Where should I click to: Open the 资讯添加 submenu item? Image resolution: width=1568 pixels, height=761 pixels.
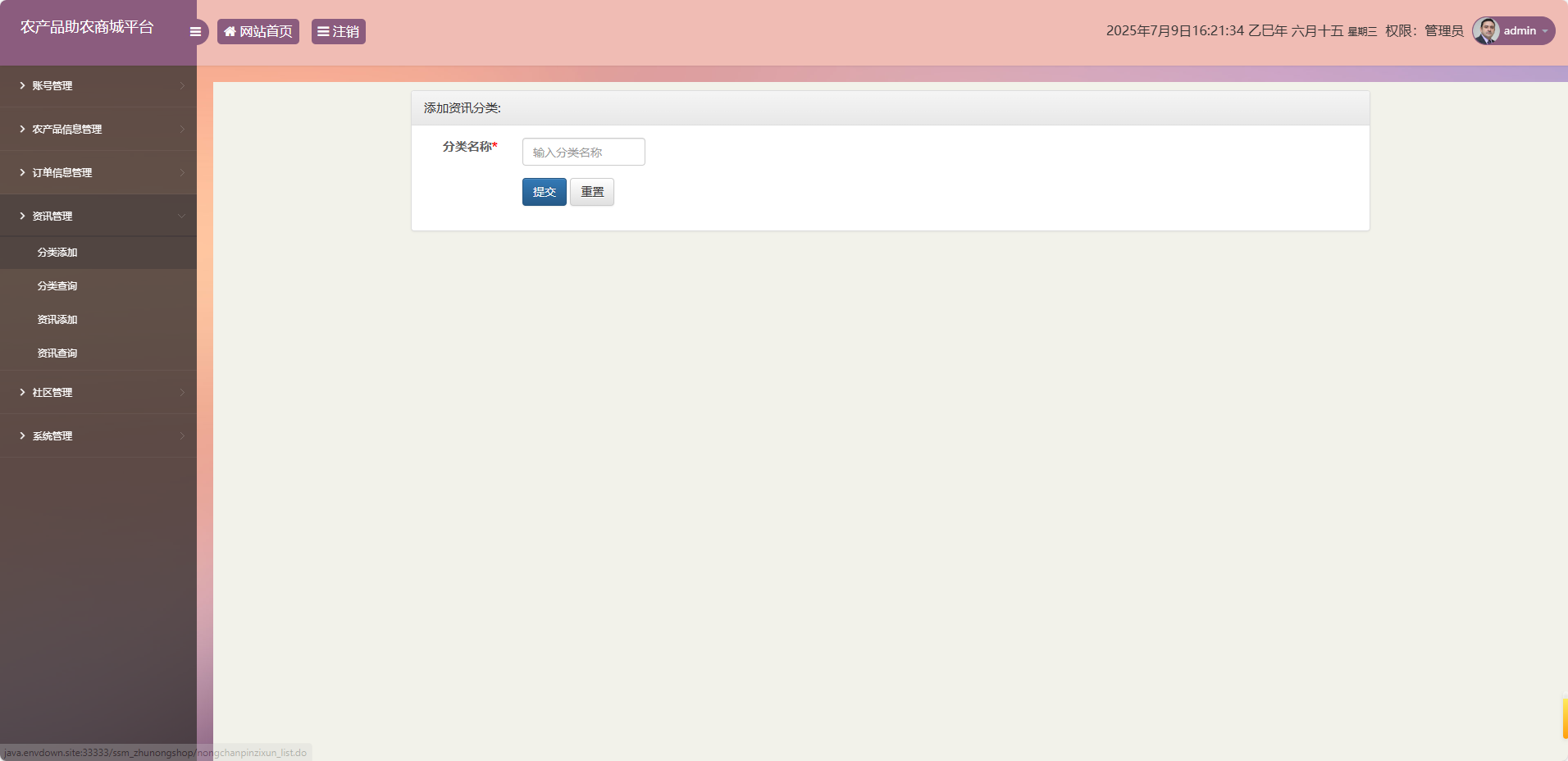pyautogui.click(x=98, y=320)
